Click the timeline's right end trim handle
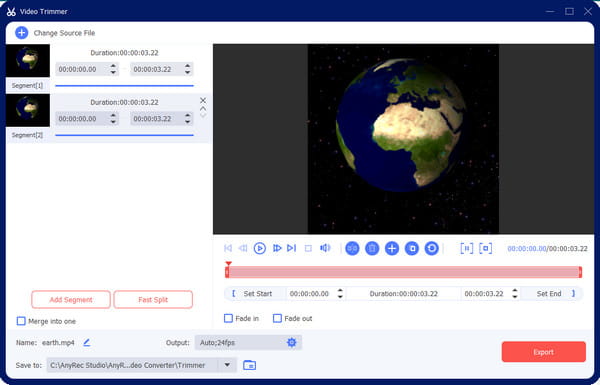This screenshot has width=600, height=385. point(580,272)
